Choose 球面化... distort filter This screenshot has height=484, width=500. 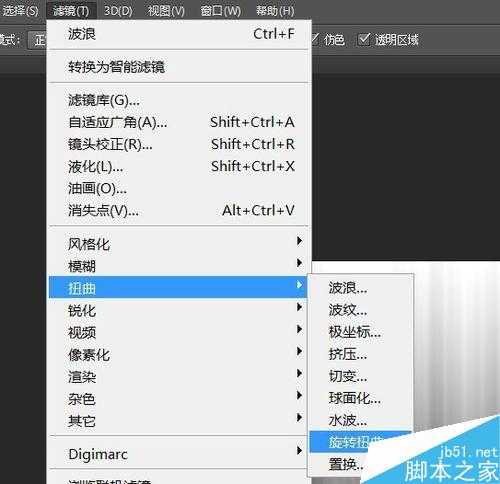[361, 397]
